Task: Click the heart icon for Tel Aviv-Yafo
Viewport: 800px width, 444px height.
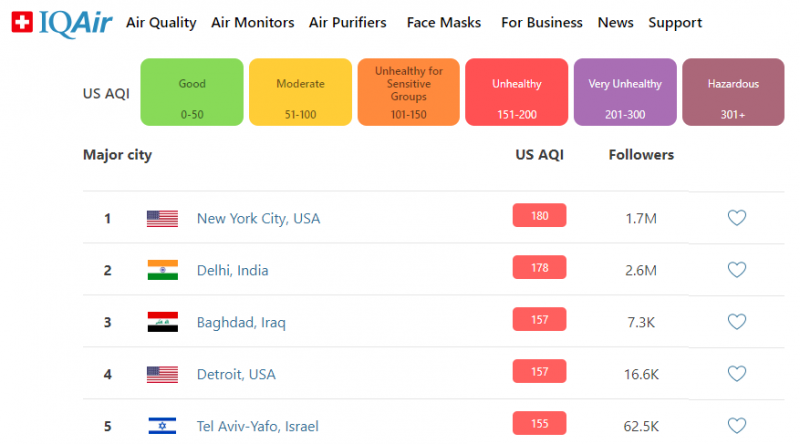Action: click(x=737, y=426)
